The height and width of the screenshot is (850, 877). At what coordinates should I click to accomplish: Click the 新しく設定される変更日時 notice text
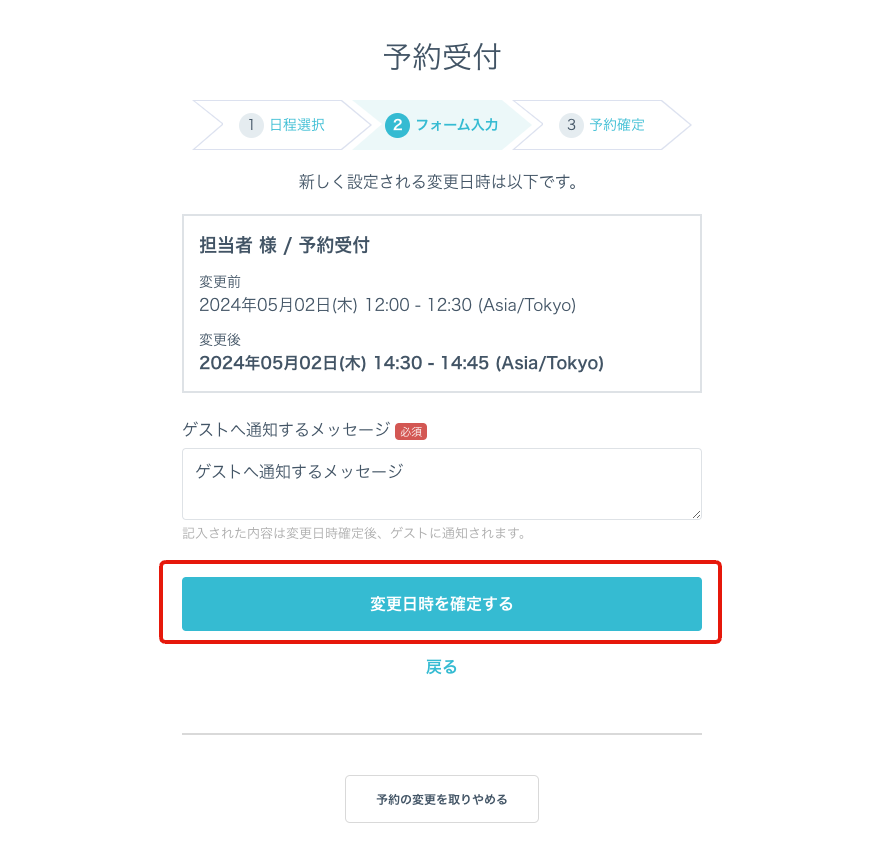[438, 182]
